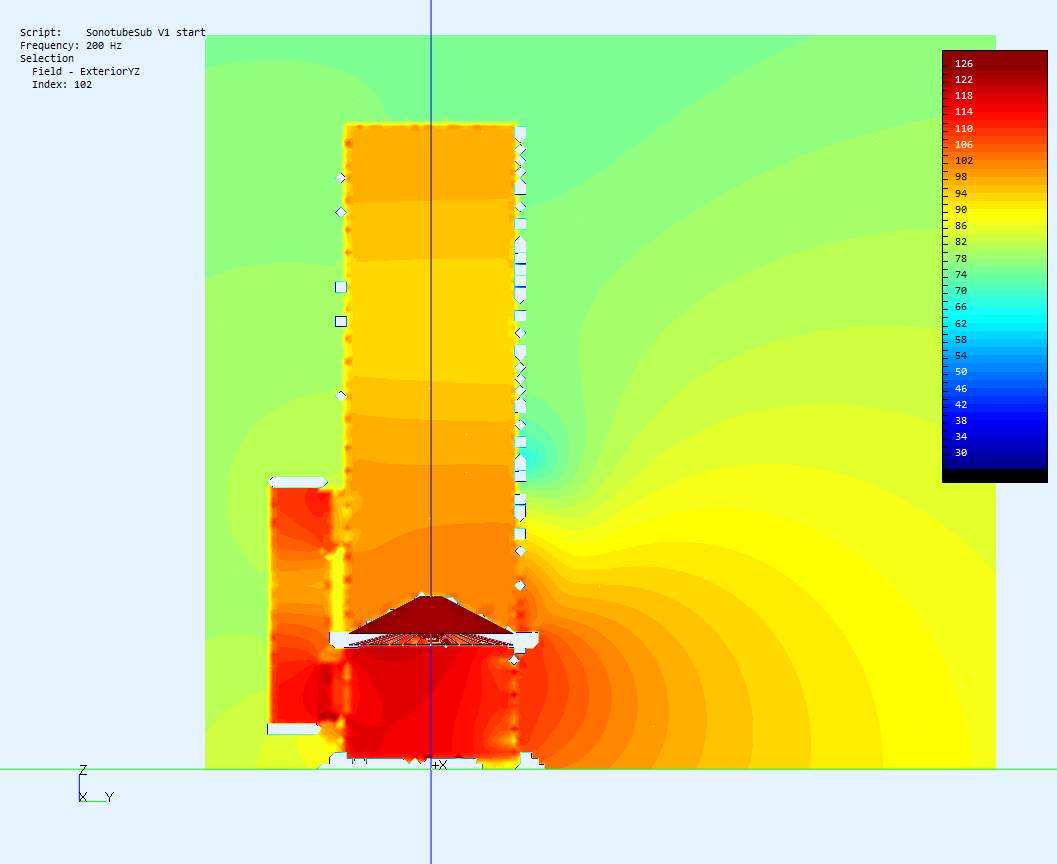This screenshot has height=864, width=1057.
Task: Click the 38 legend value
Action: [961, 421]
